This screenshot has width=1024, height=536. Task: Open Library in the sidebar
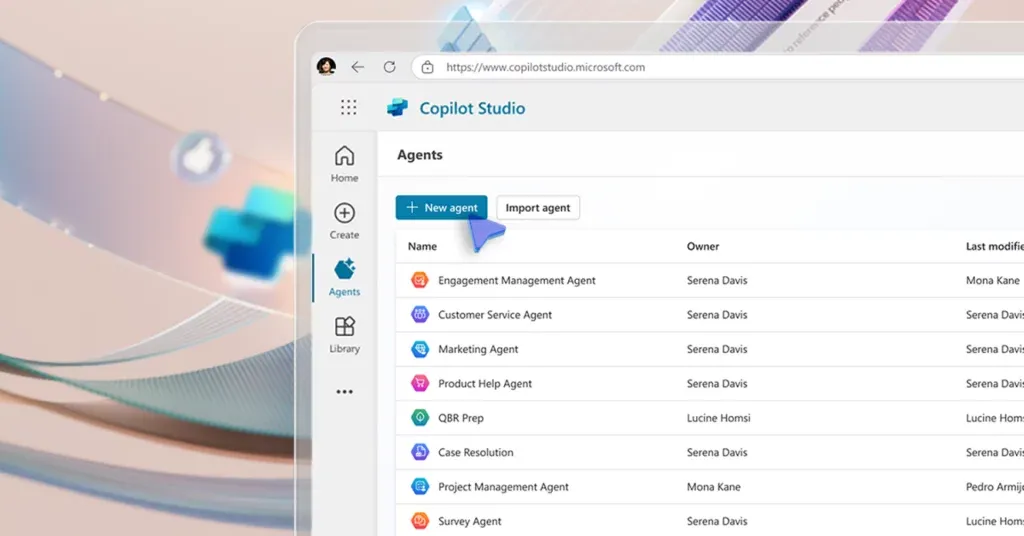(344, 335)
